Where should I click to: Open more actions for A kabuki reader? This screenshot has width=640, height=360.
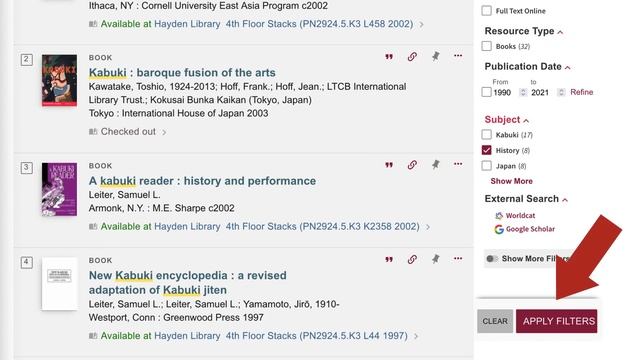(458, 164)
